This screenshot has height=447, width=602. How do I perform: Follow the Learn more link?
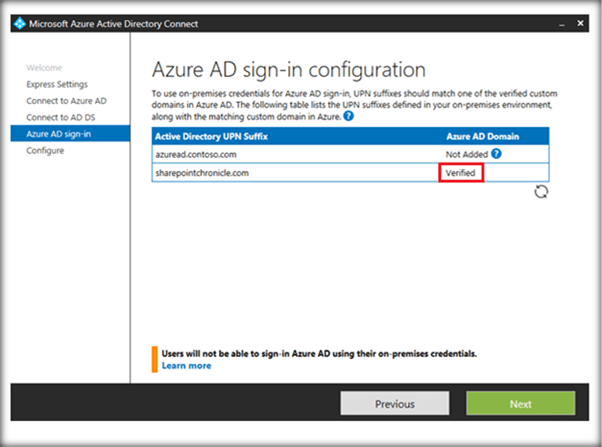tap(186, 366)
